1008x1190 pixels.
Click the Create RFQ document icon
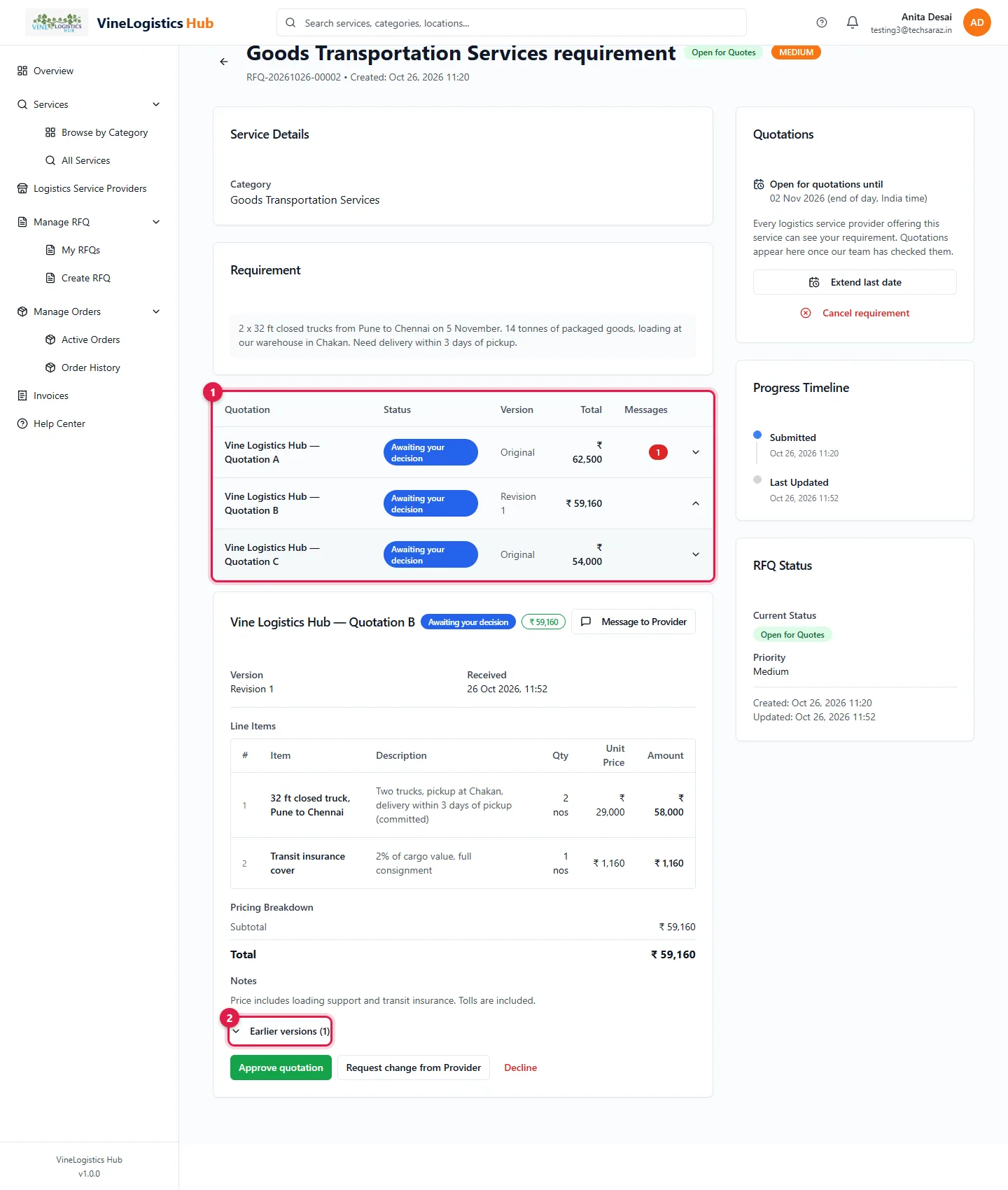point(50,278)
